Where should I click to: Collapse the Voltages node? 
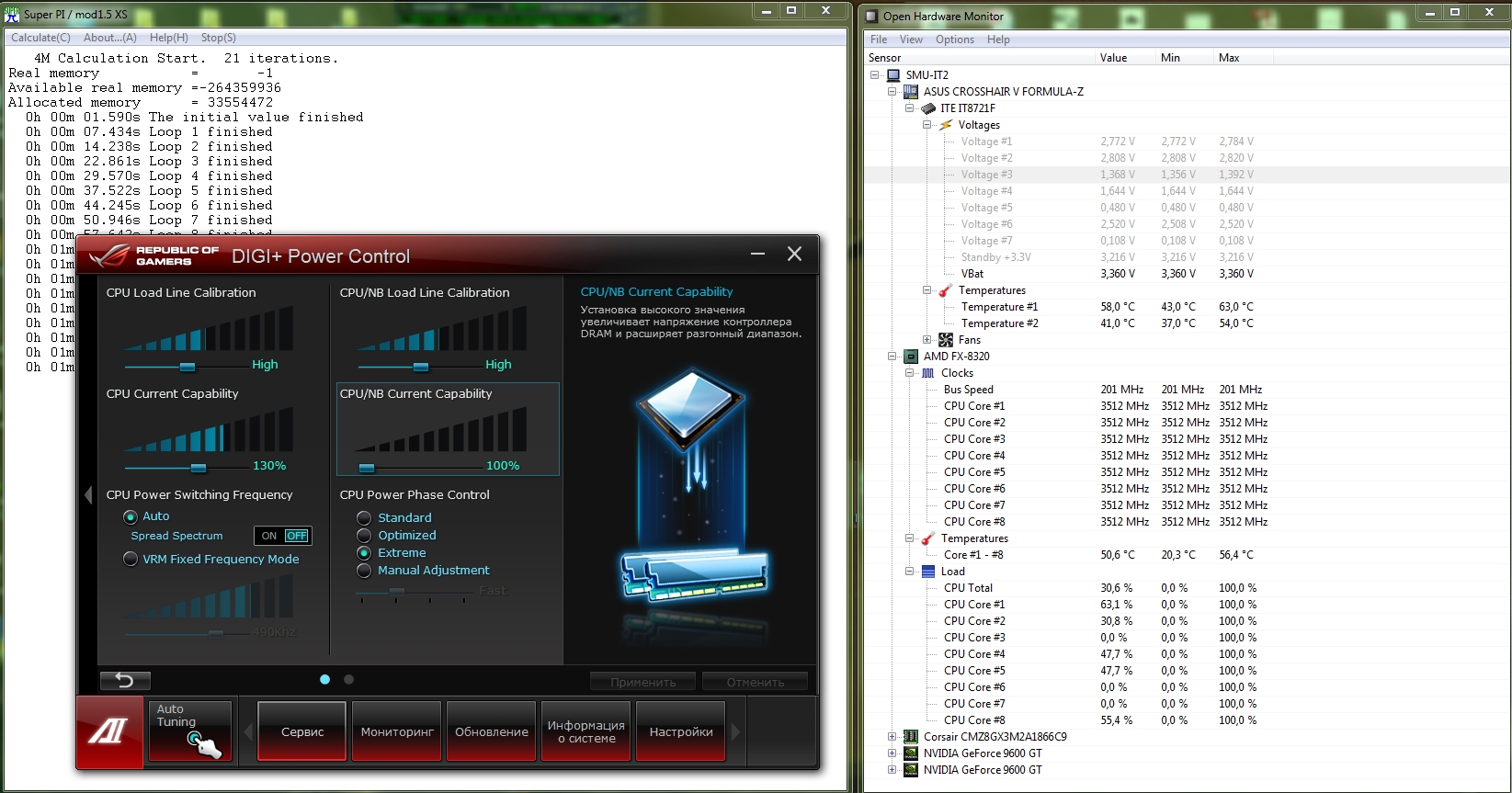click(927, 125)
